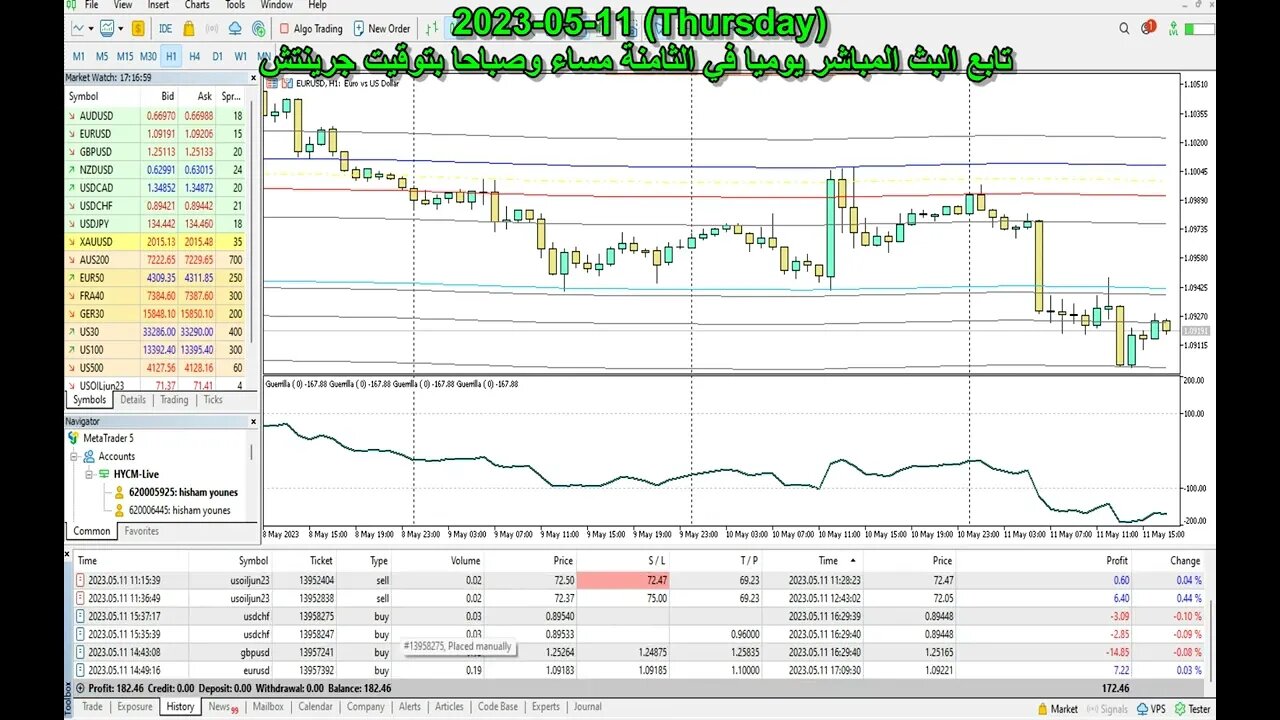
Task: Open the File menu
Action: 91,5
